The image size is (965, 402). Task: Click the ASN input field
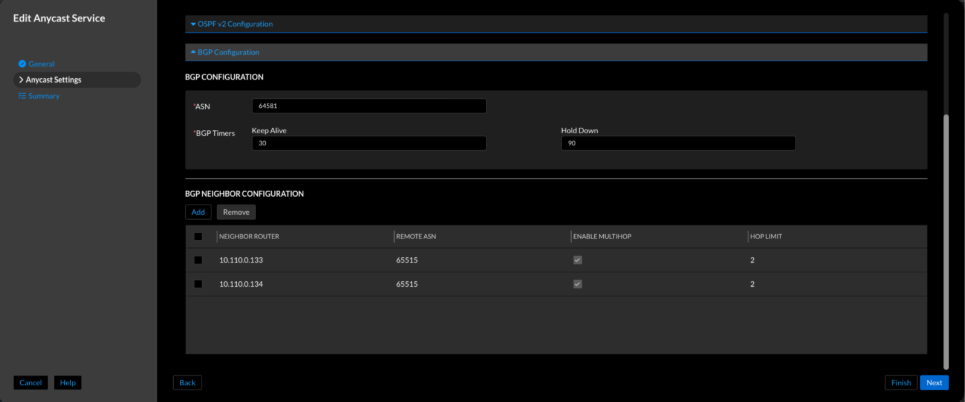[x=369, y=106]
